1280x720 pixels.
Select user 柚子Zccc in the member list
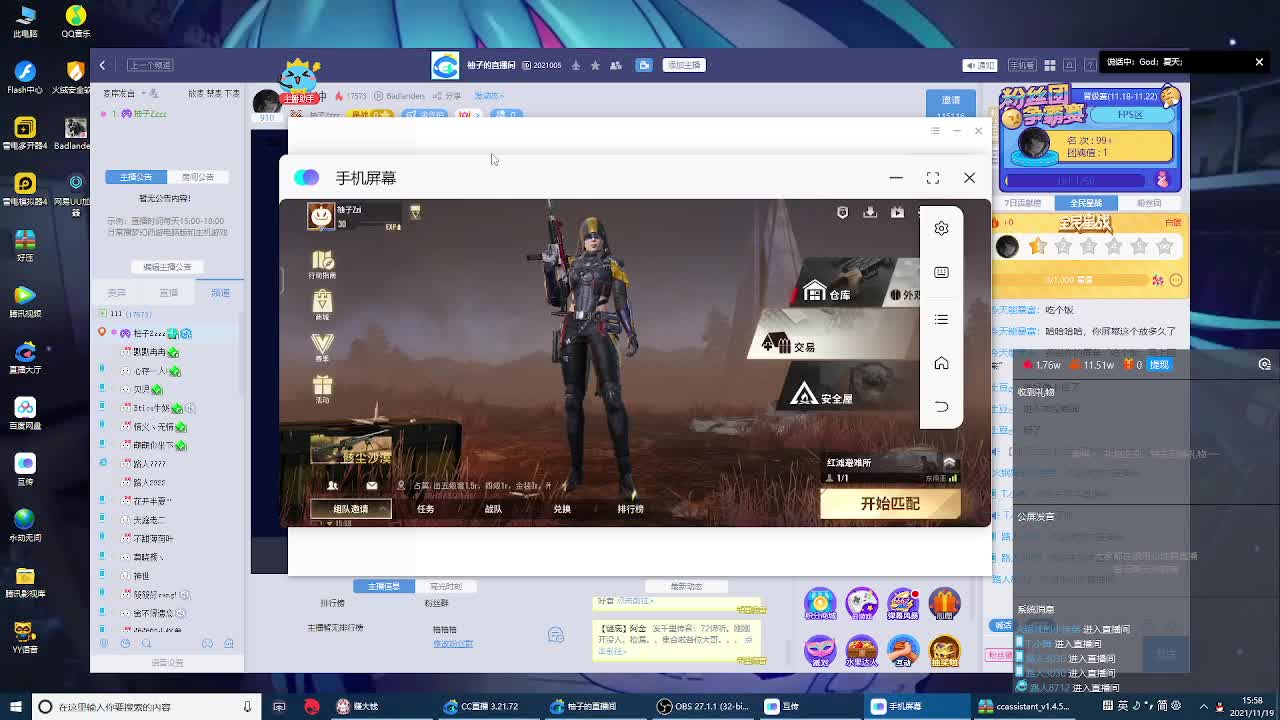(166, 333)
